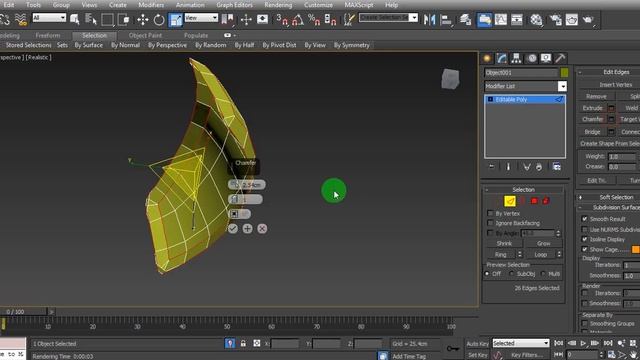This screenshot has height=360, width=640.
Task: Select Multi preview selection radio
Action: tap(543, 274)
